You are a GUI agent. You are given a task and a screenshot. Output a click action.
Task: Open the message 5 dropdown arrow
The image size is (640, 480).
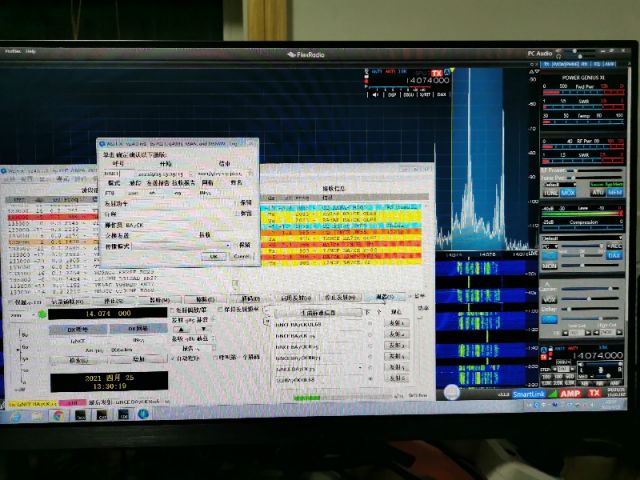[360, 368]
